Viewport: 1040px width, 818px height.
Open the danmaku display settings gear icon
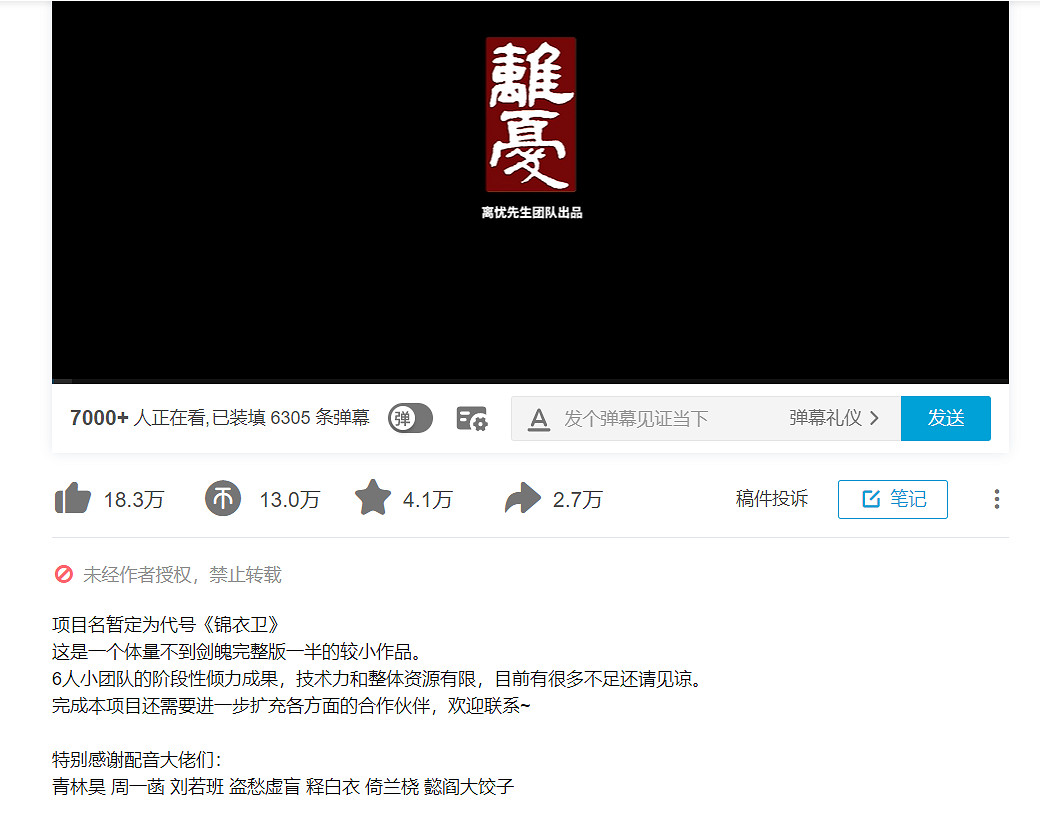click(471, 418)
